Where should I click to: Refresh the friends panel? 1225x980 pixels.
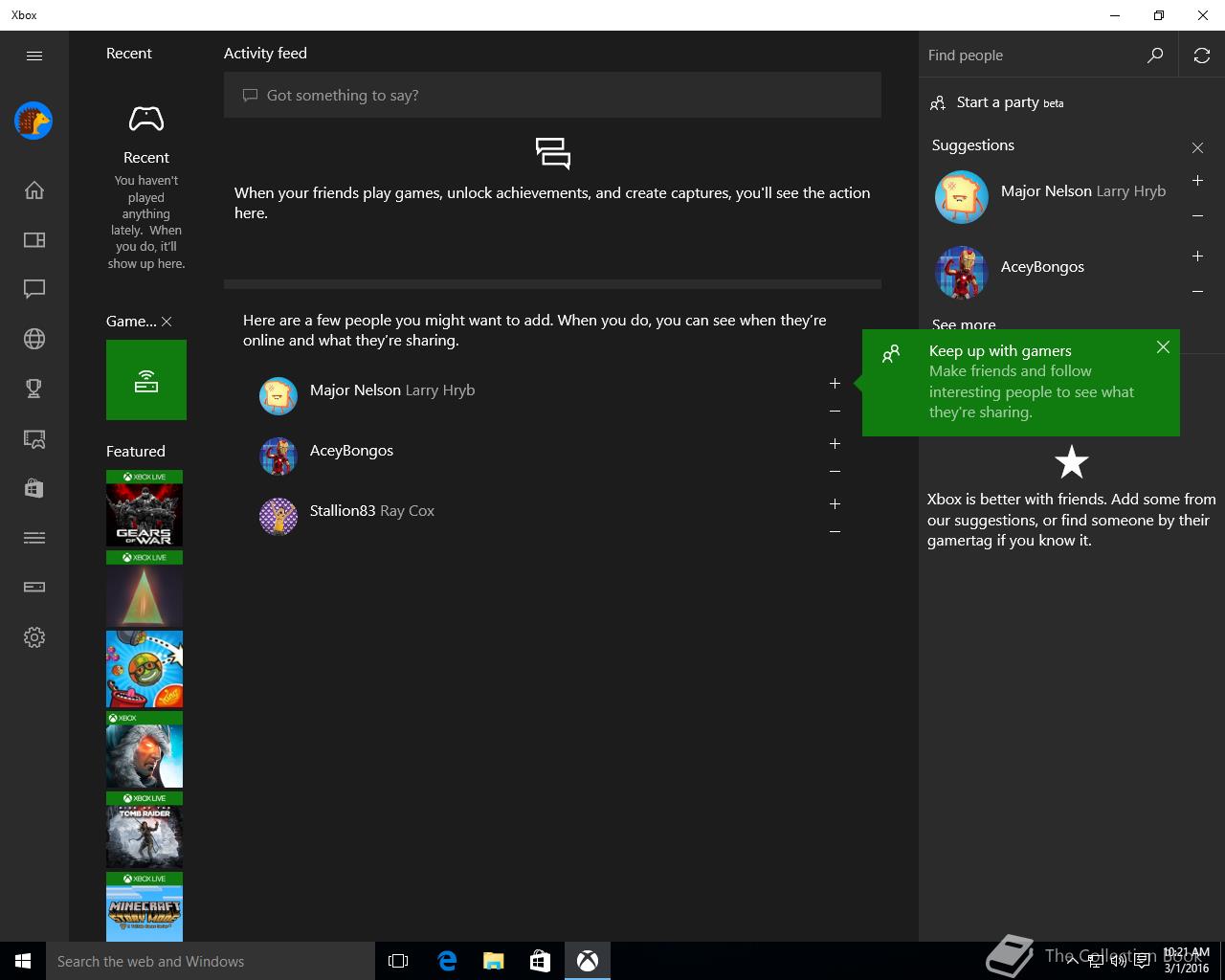point(1202,56)
